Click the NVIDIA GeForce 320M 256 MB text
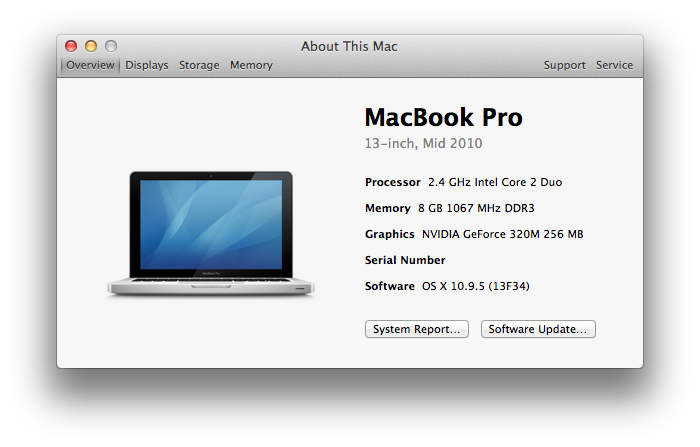The height and width of the screenshot is (447, 700). pyautogui.click(x=503, y=234)
